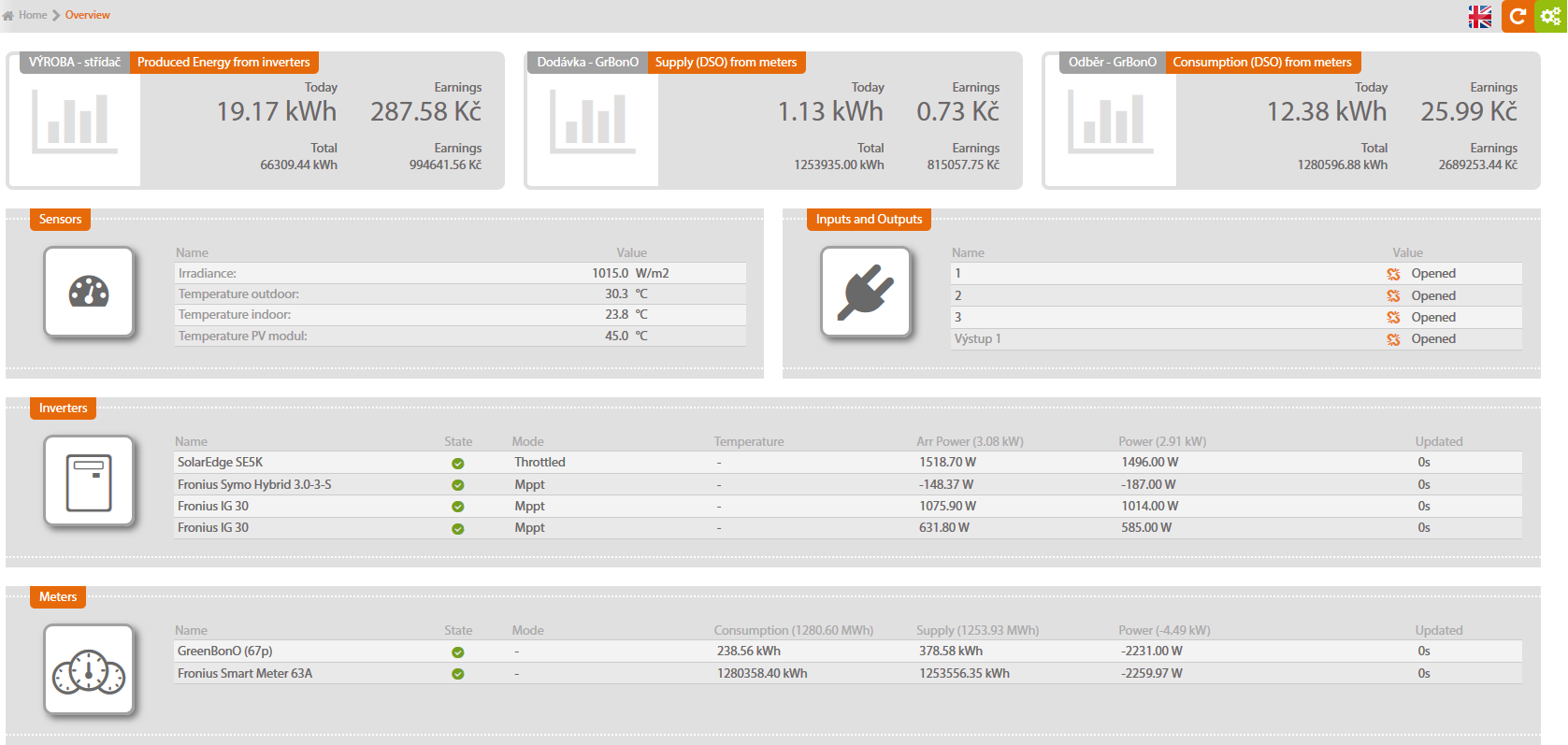The image size is (1568, 745).
Task: Go to the Home breadcrumb link
Action: pos(33,15)
